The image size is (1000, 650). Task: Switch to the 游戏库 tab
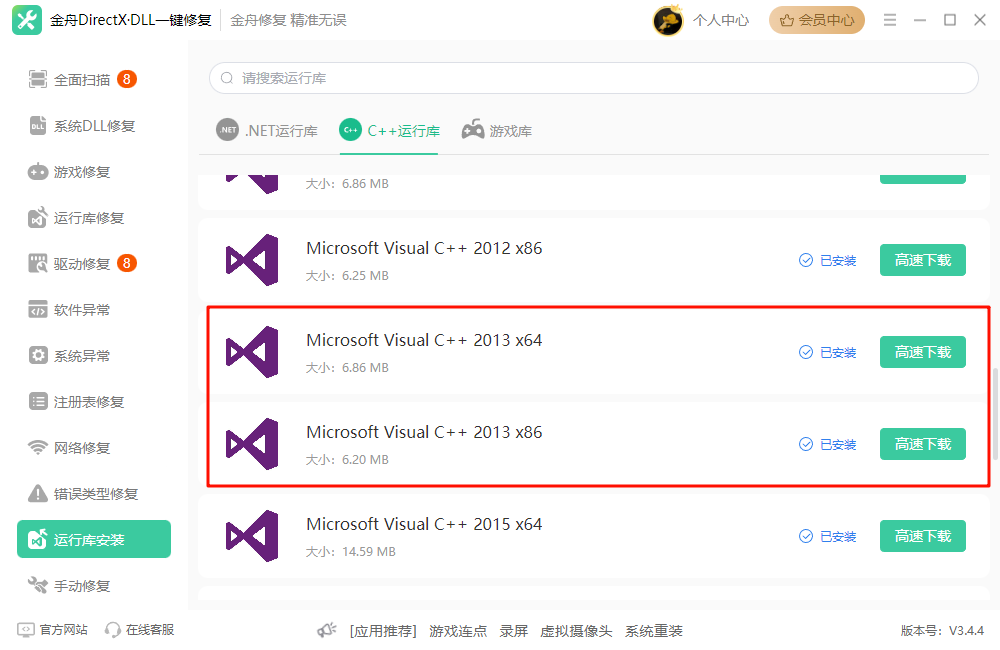497,131
